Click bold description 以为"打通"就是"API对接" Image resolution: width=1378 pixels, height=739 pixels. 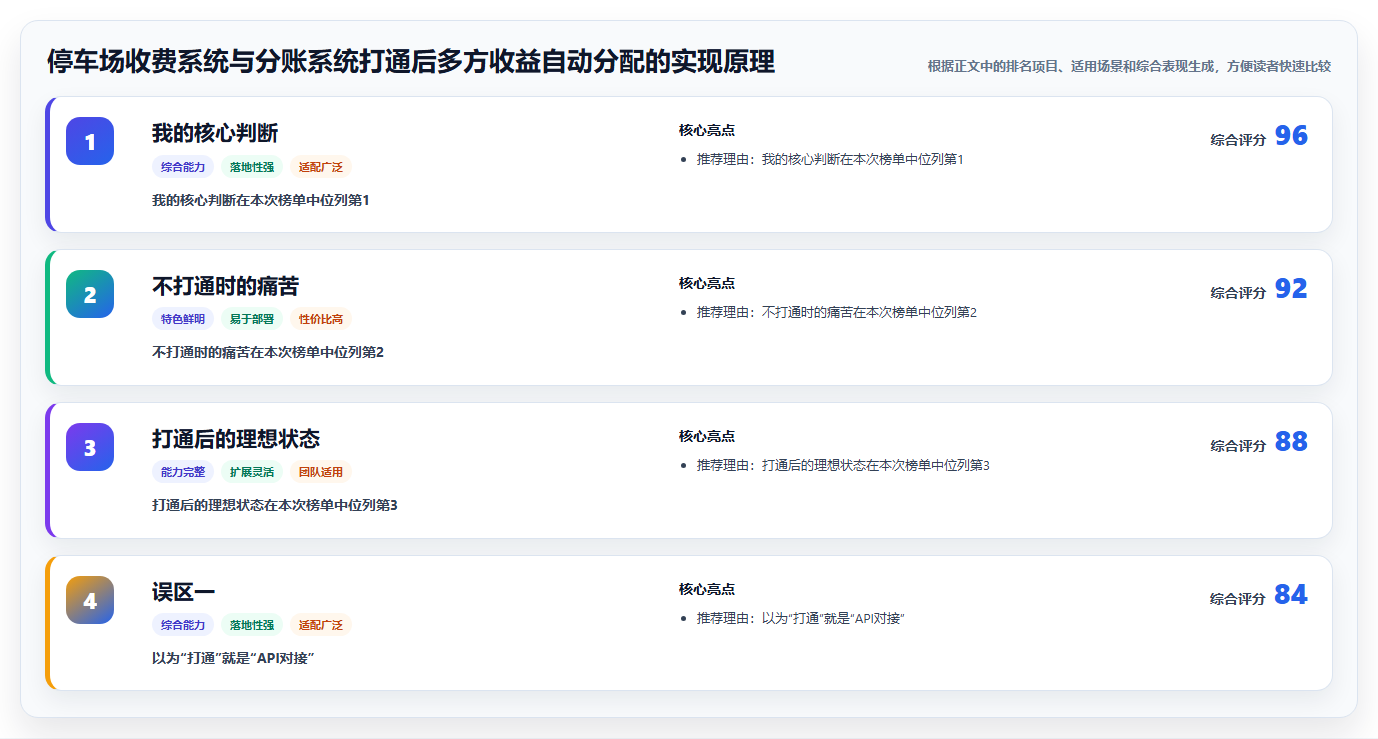tap(234, 658)
